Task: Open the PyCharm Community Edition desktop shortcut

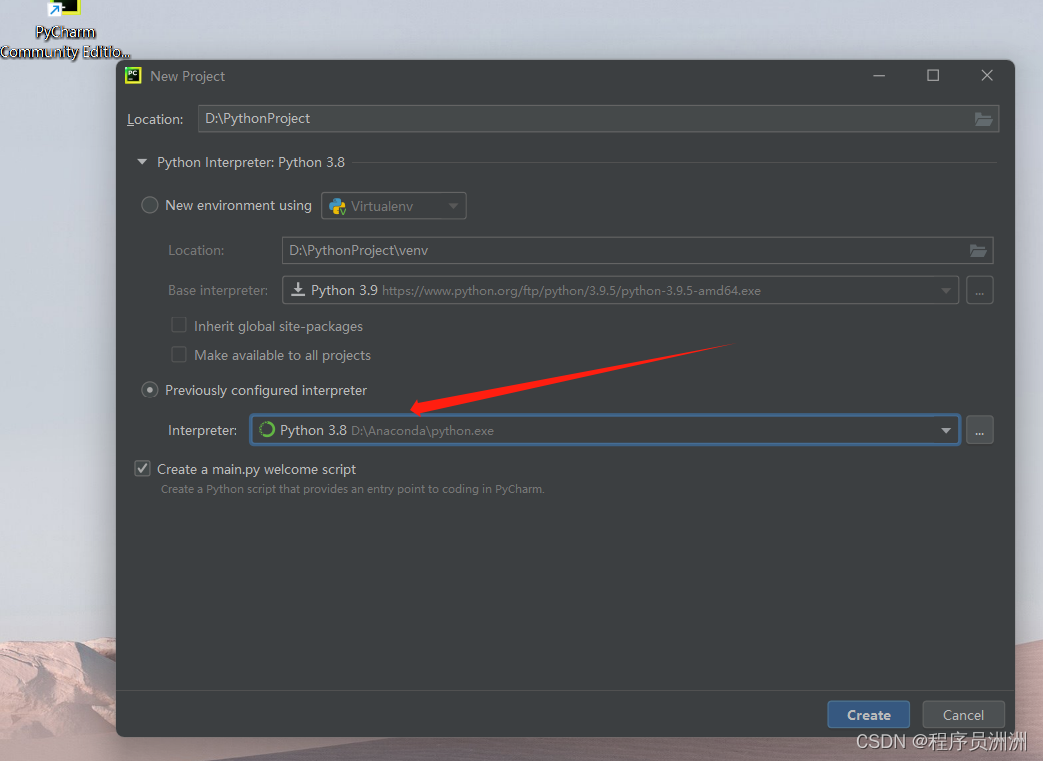Action: (x=65, y=30)
